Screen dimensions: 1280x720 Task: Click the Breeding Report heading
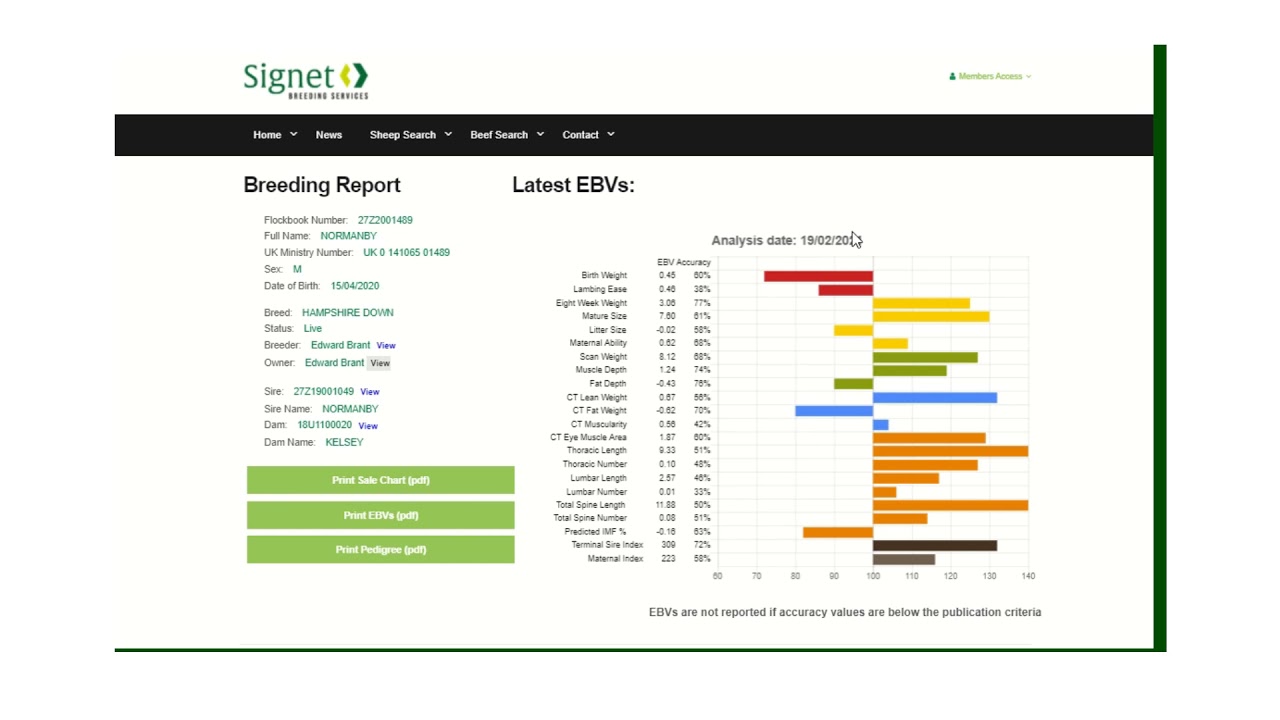(322, 185)
